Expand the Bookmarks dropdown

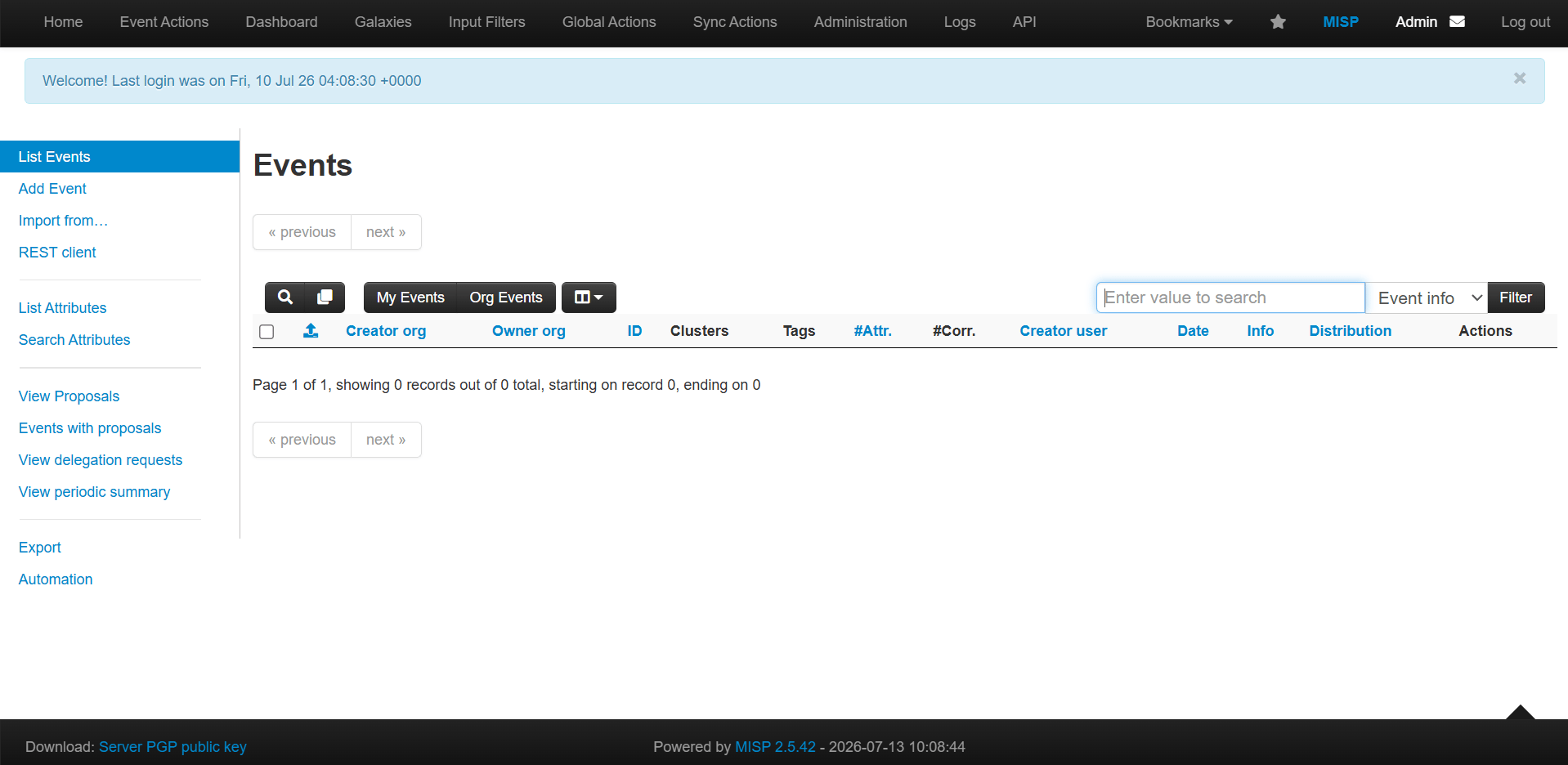pos(1189,22)
